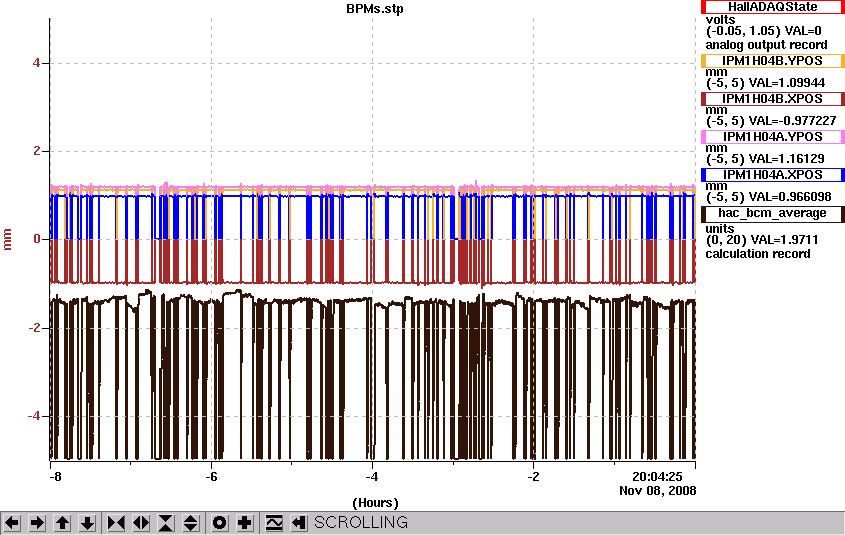The width and height of the screenshot is (845, 535).
Task: Select the IPM1H04A.YPOS legend label
Action: tap(772, 137)
